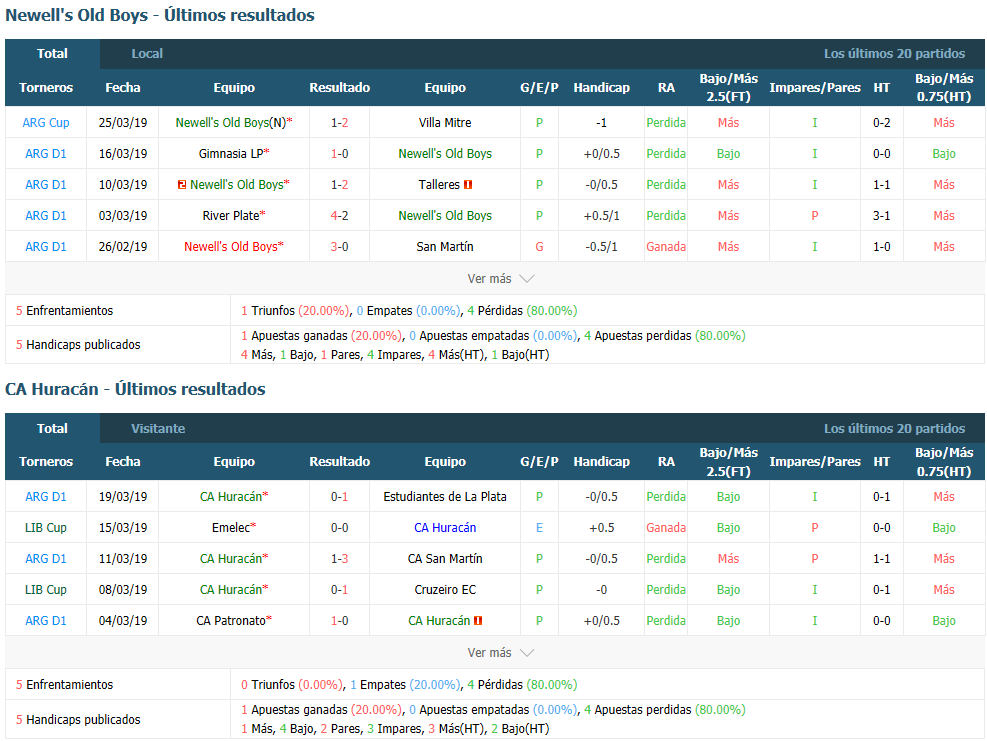Open ARG D1 link for River Plate match

(x=46, y=216)
